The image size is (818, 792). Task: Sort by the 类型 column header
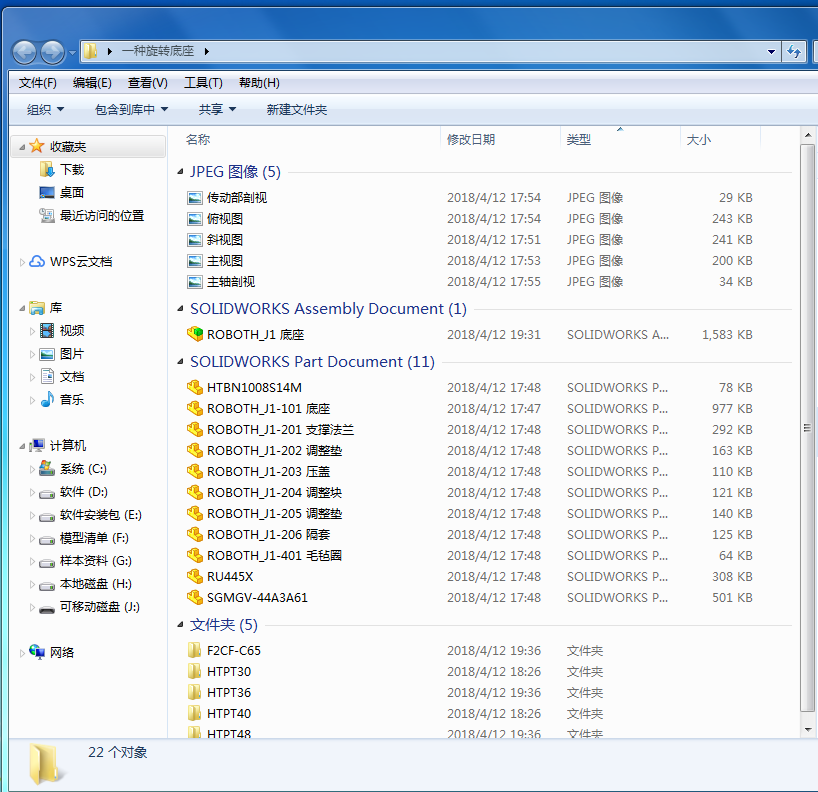tap(620, 139)
